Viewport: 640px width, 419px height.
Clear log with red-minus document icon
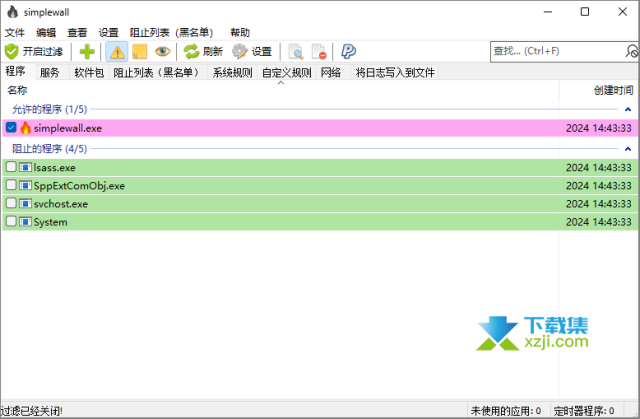[x=319, y=52]
